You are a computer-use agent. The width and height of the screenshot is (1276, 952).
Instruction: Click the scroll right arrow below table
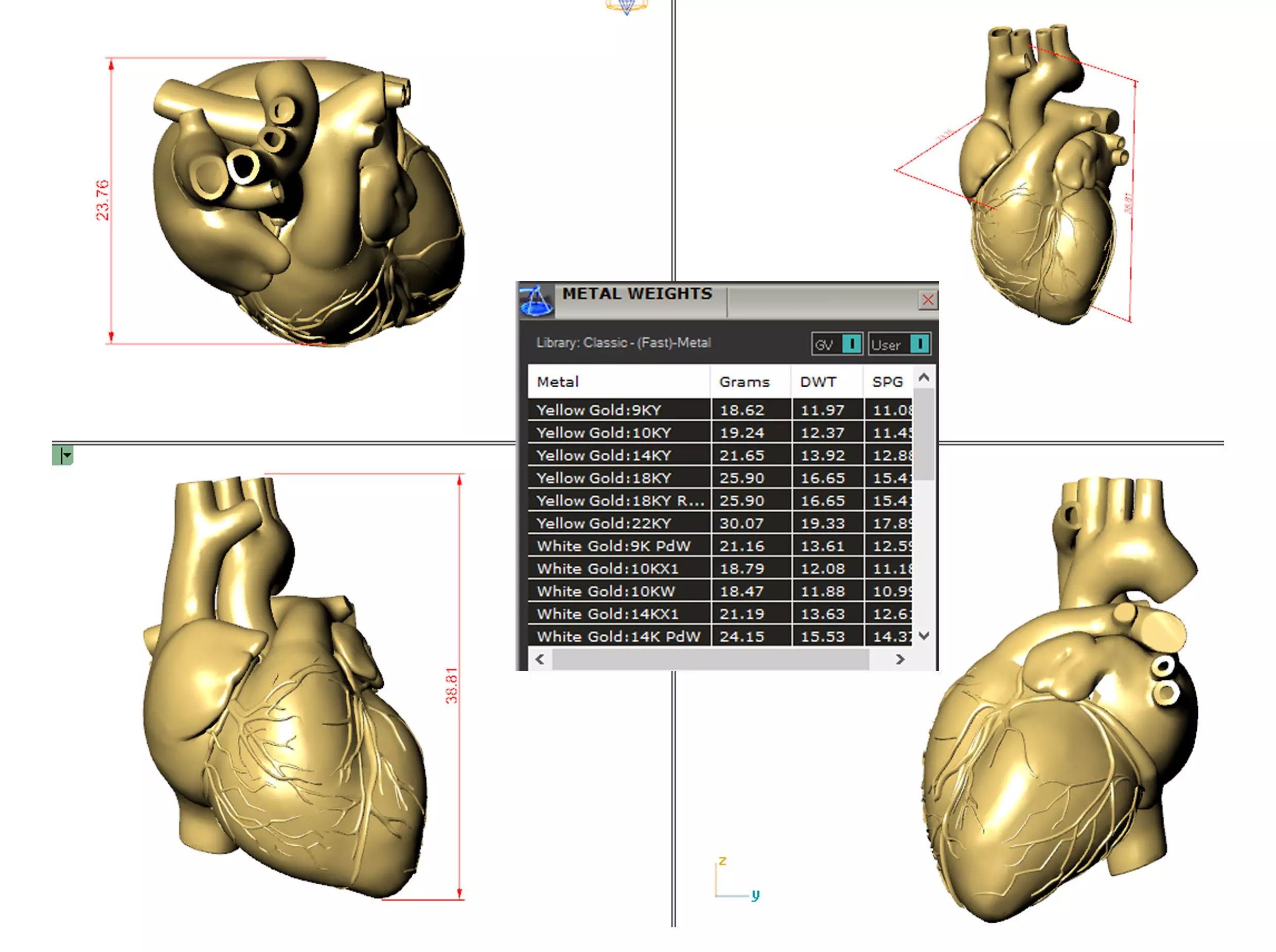point(900,659)
